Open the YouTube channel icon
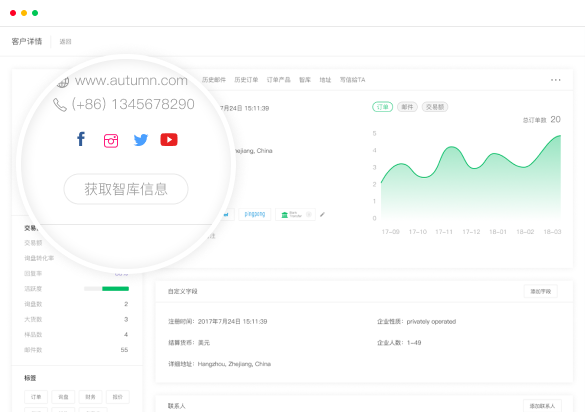 coord(169,140)
